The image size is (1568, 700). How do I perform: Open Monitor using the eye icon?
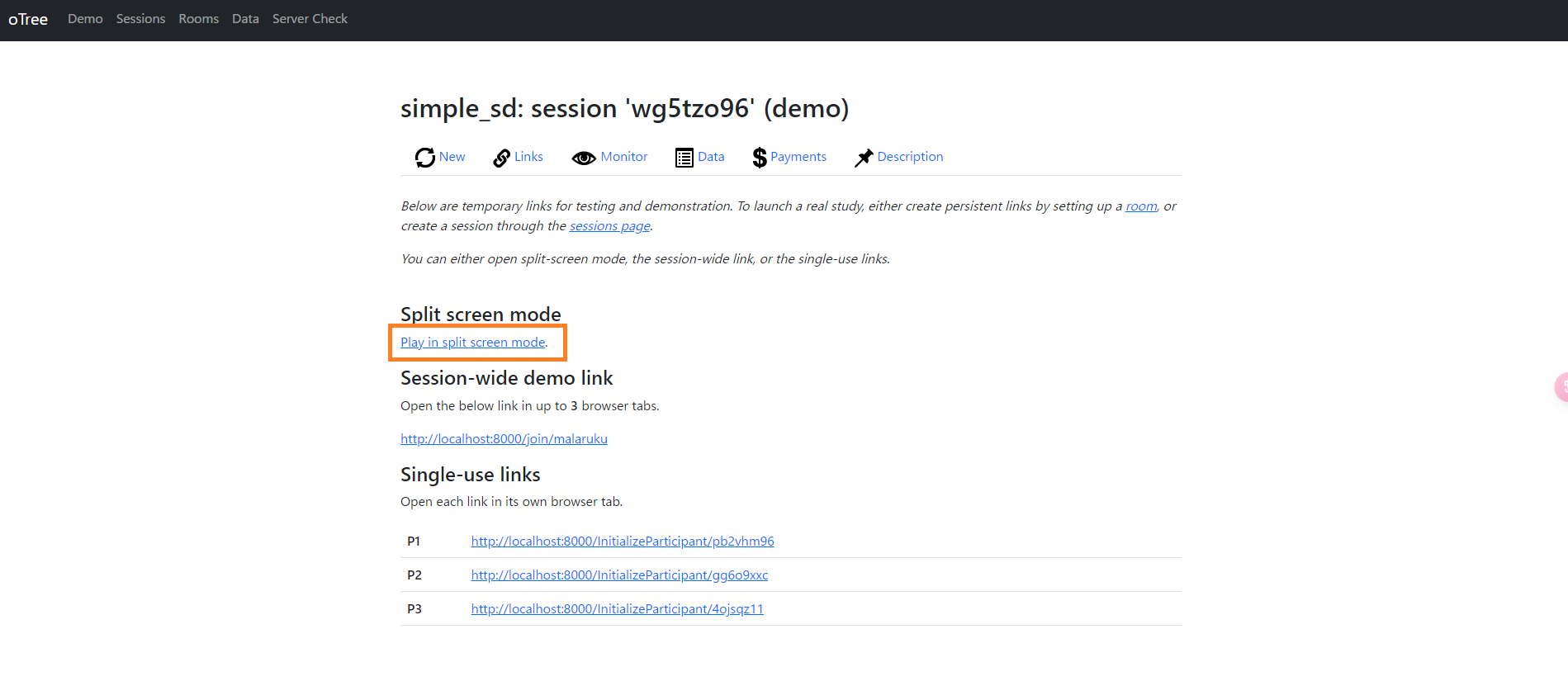[584, 157]
